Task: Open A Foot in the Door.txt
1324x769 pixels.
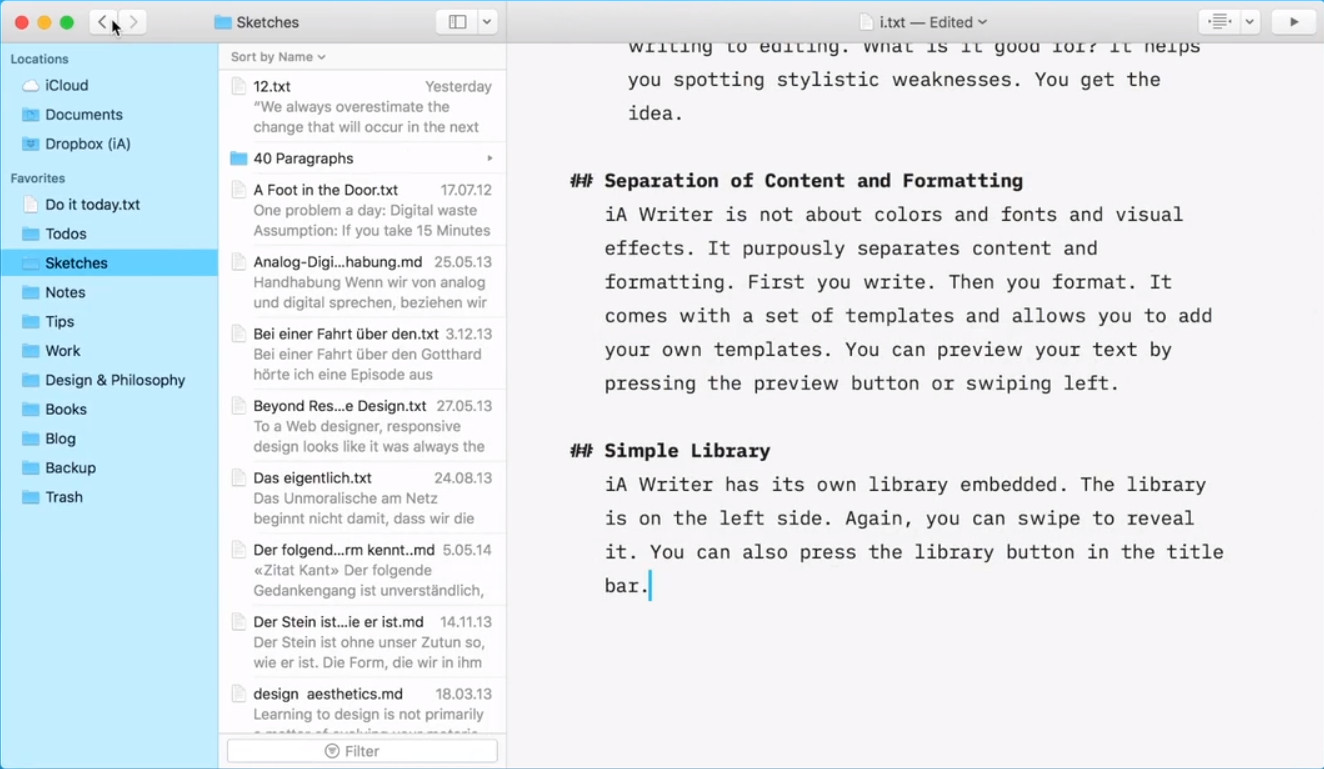Action: [x=362, y=209]
